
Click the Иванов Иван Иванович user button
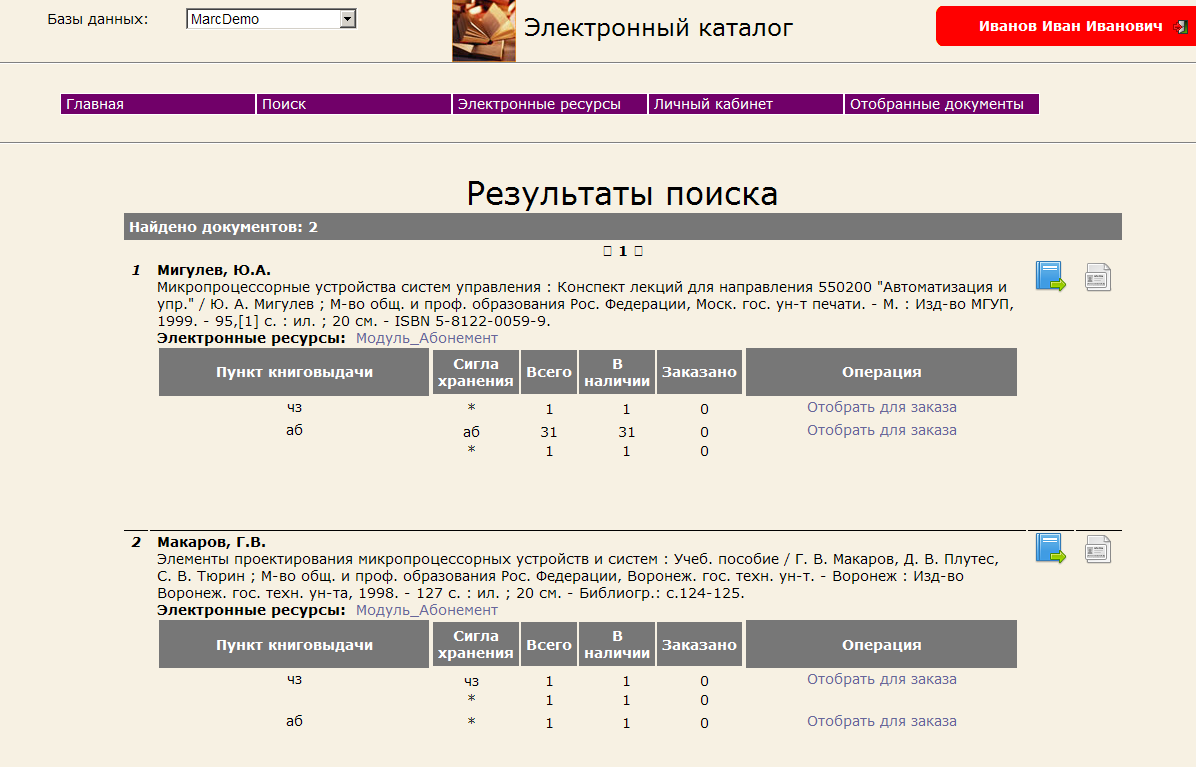(x=1066, y=26)
